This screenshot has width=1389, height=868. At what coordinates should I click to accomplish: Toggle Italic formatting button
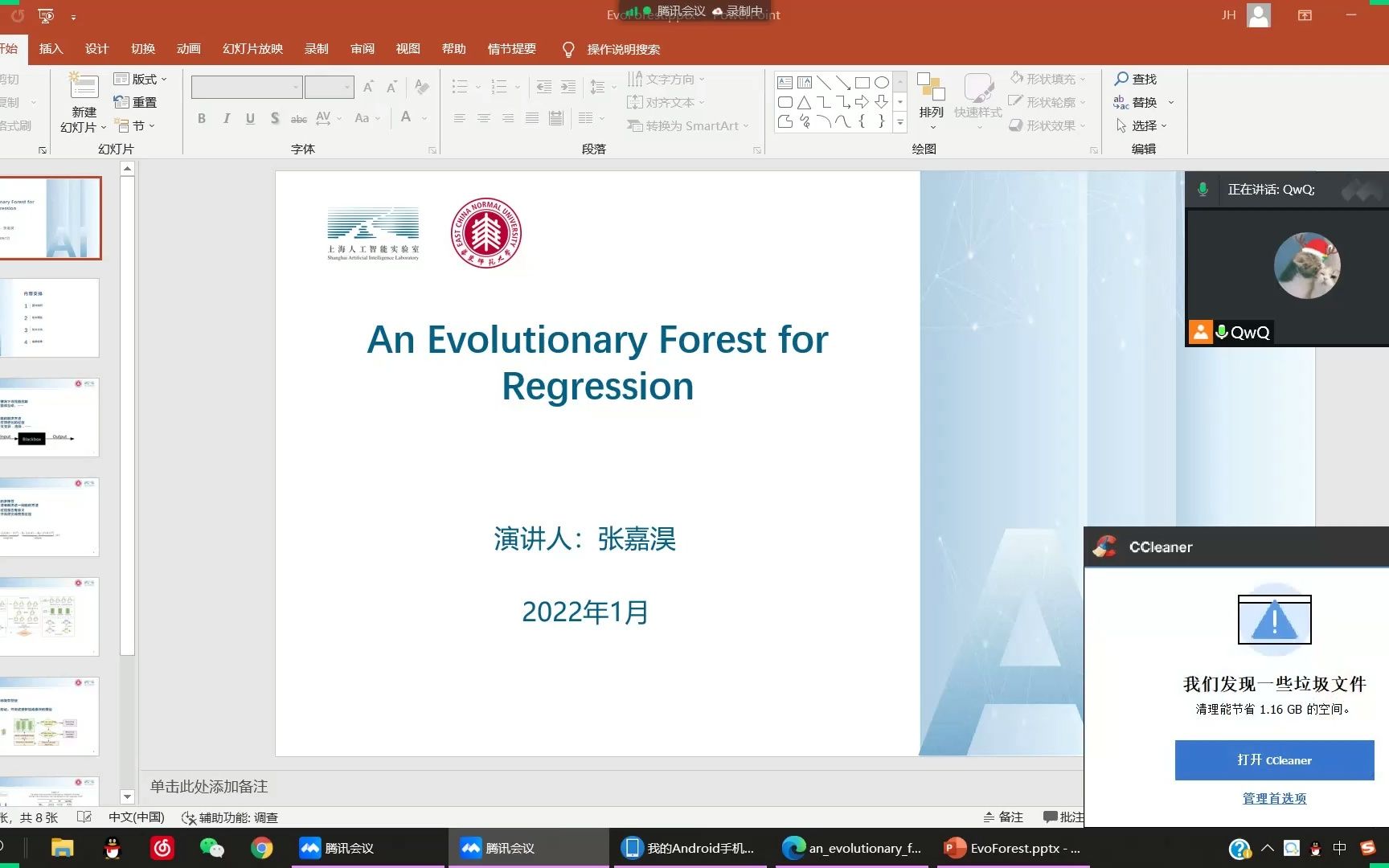click(227, 118)
